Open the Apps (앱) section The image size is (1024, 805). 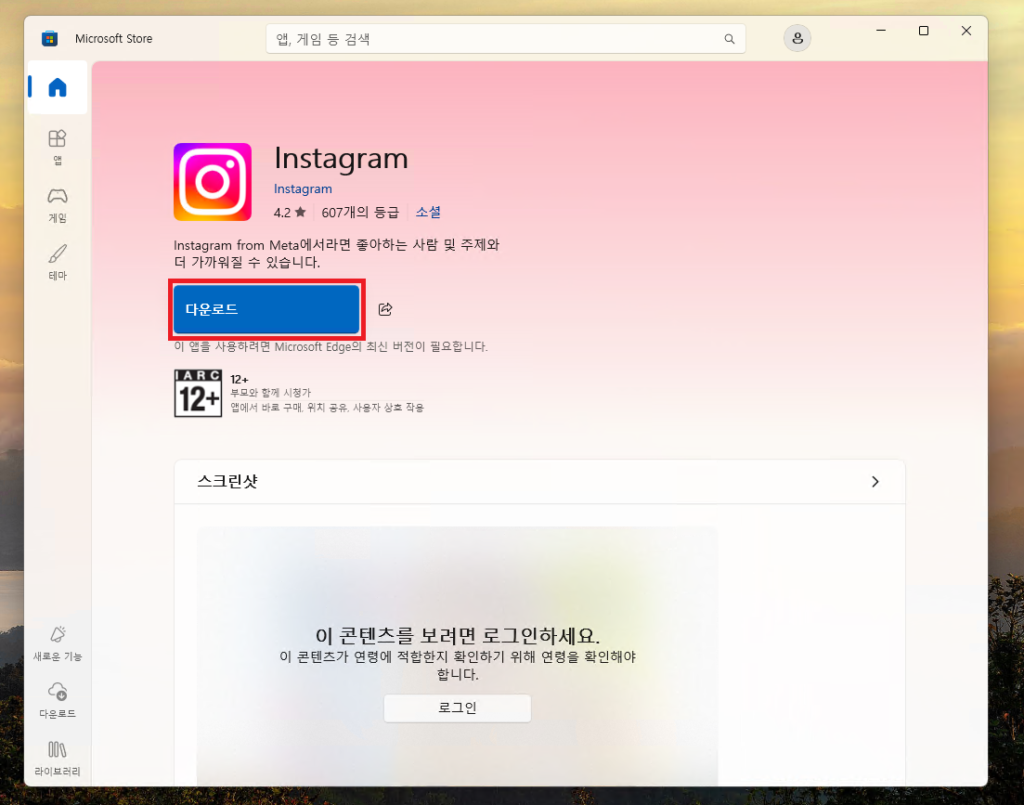pyautogui.click(x=57, y=145)
